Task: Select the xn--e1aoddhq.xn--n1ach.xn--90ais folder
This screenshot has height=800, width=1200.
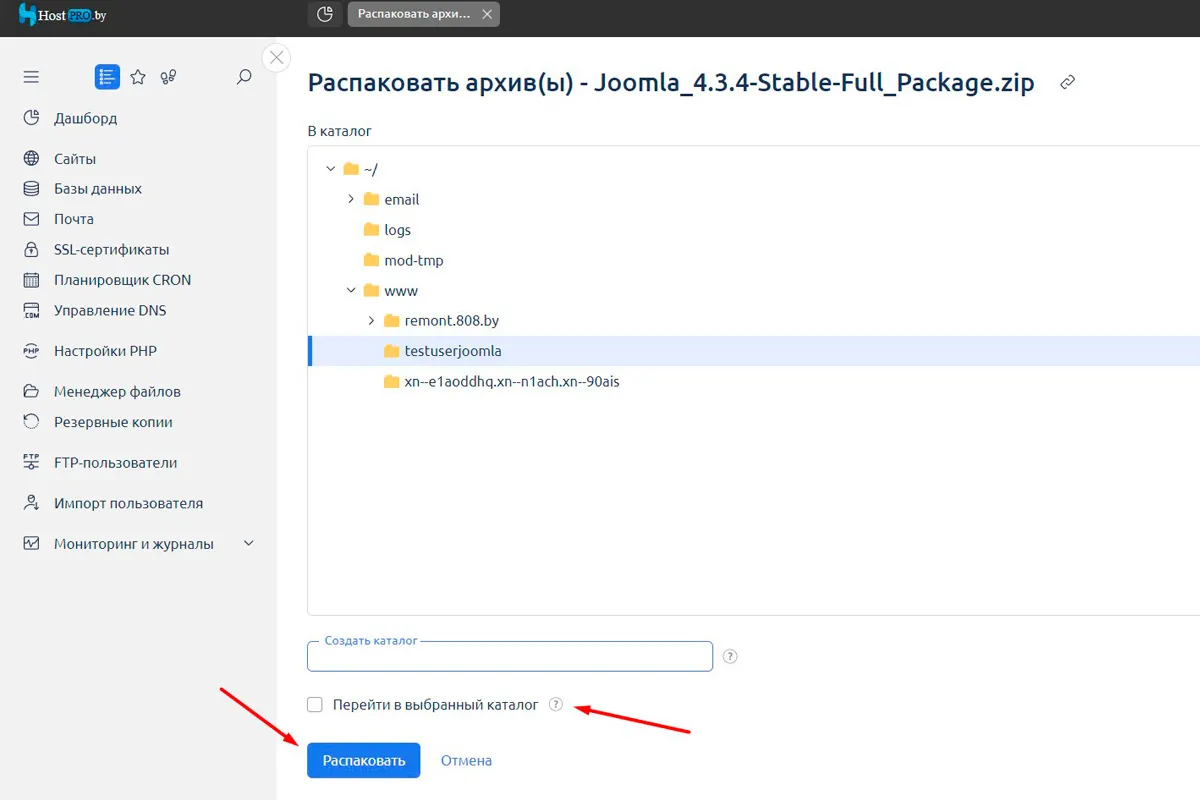Action: click(502, 382)
